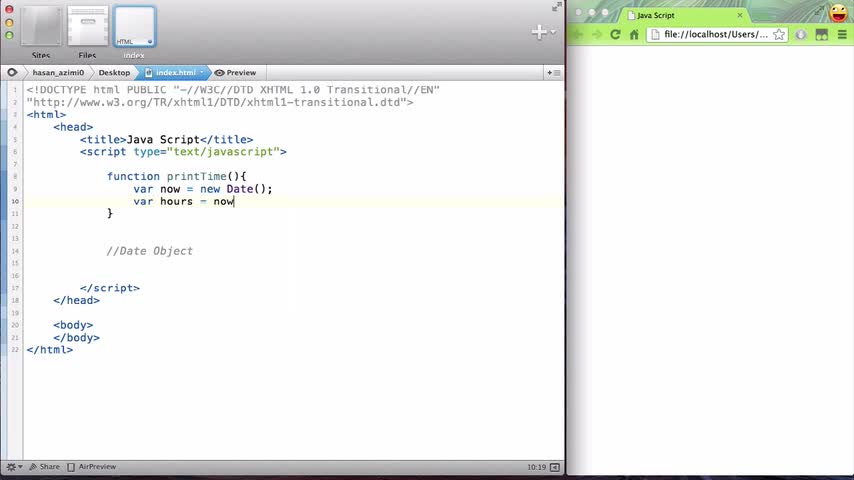Click the Share button in the status bar
Image resolution: width=854 pixels, height=480 pixels.
44,467
